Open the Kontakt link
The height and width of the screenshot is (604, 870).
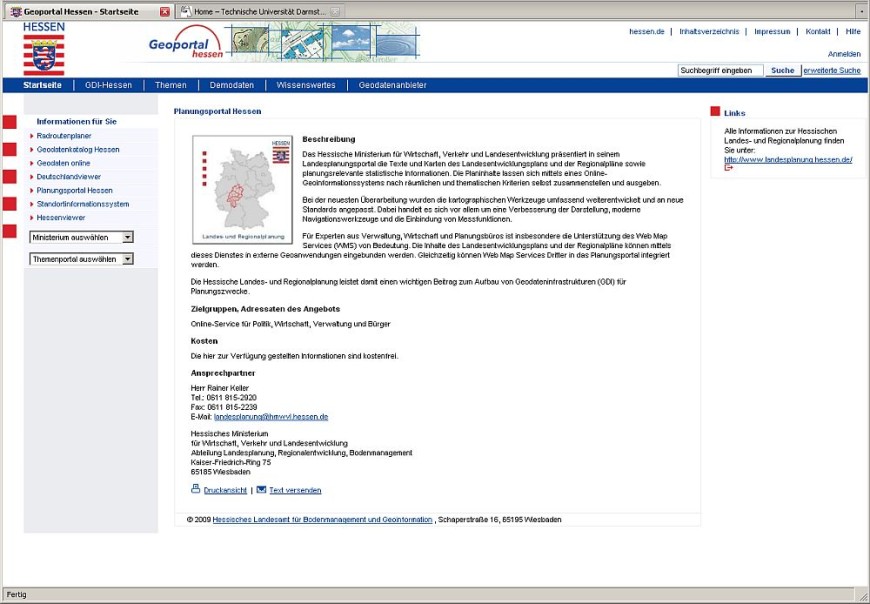pyautogui.click(x=818, y=32)
